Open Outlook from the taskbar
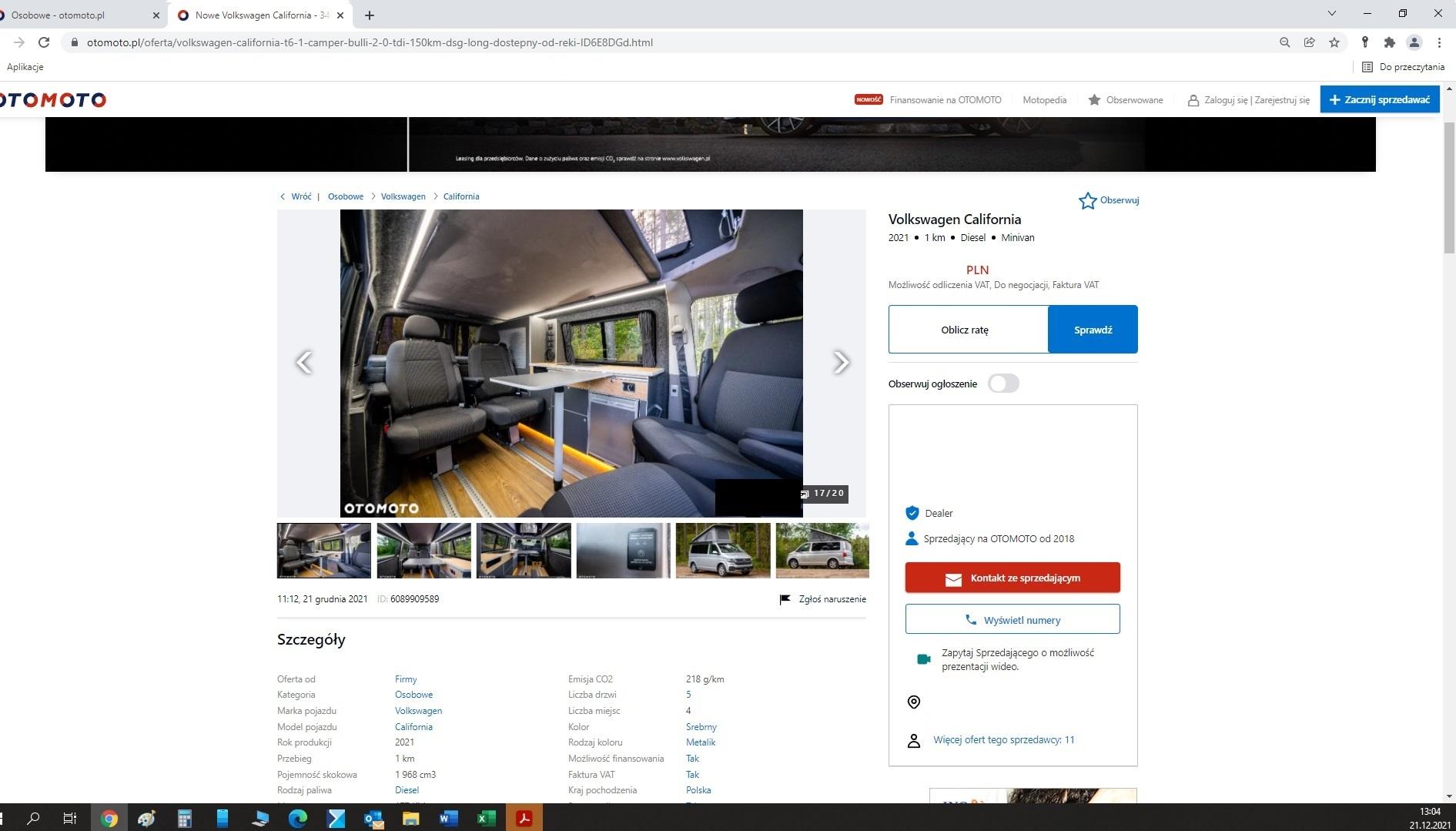The height and width of the screenshot is (831, 1456). [373, 818]
